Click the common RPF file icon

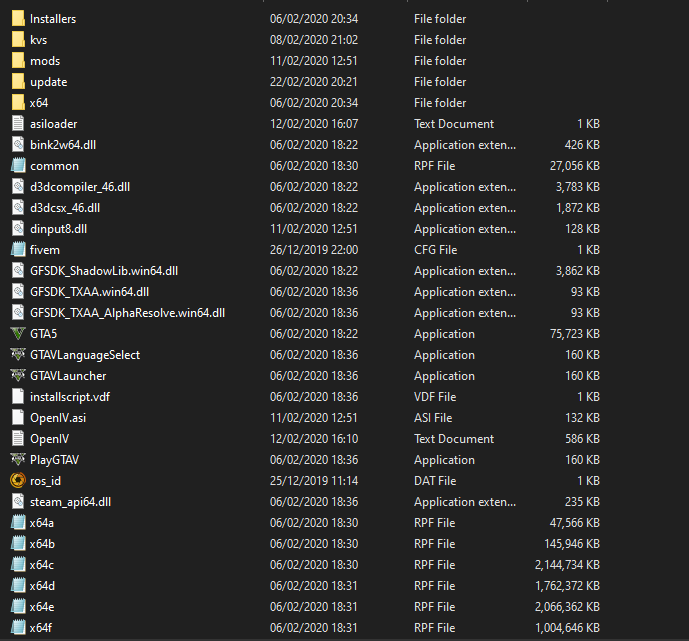[x=17, y=166]
